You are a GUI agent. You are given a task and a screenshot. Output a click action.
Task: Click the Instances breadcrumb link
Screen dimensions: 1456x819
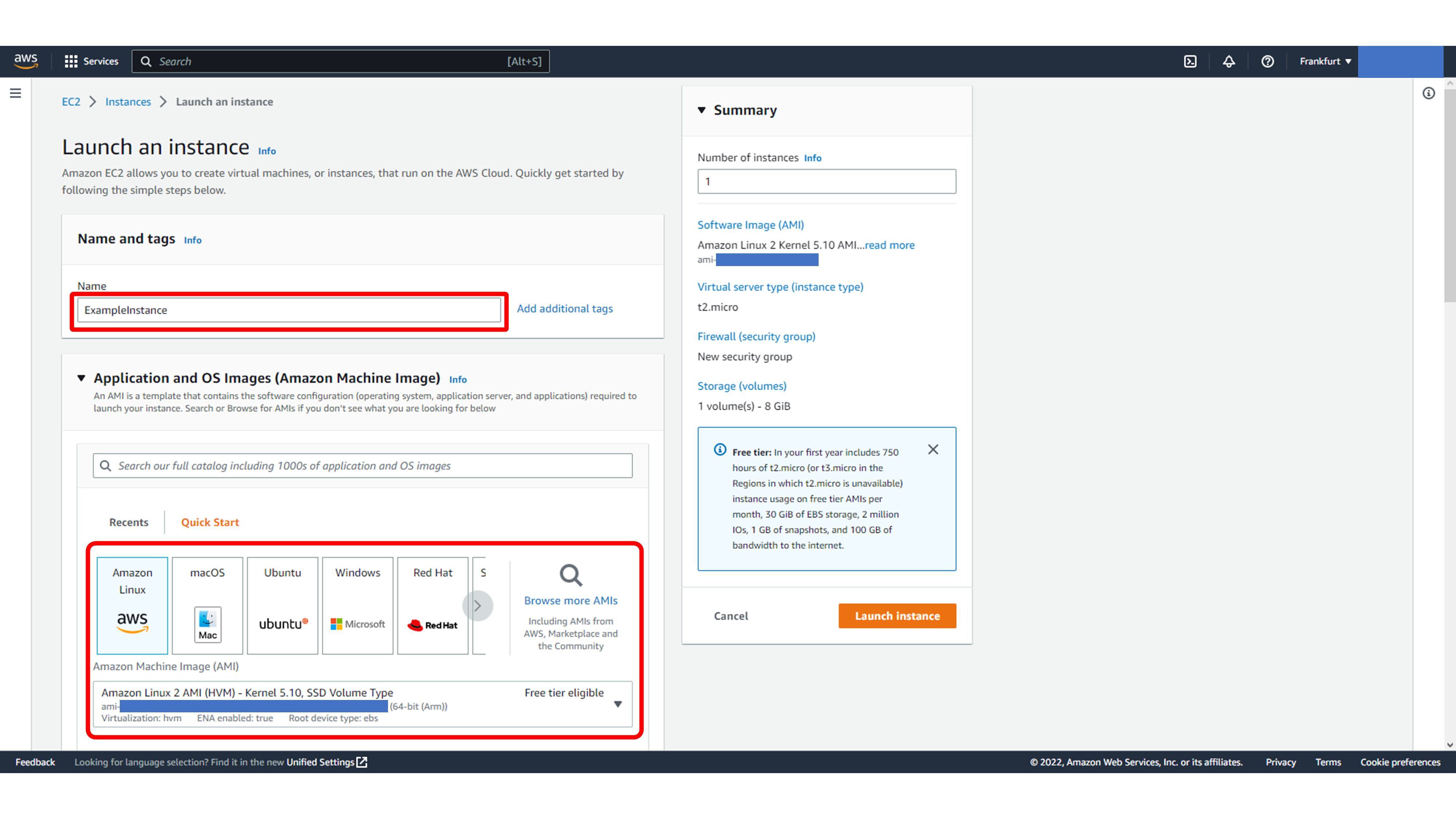[x=128, y=102]
